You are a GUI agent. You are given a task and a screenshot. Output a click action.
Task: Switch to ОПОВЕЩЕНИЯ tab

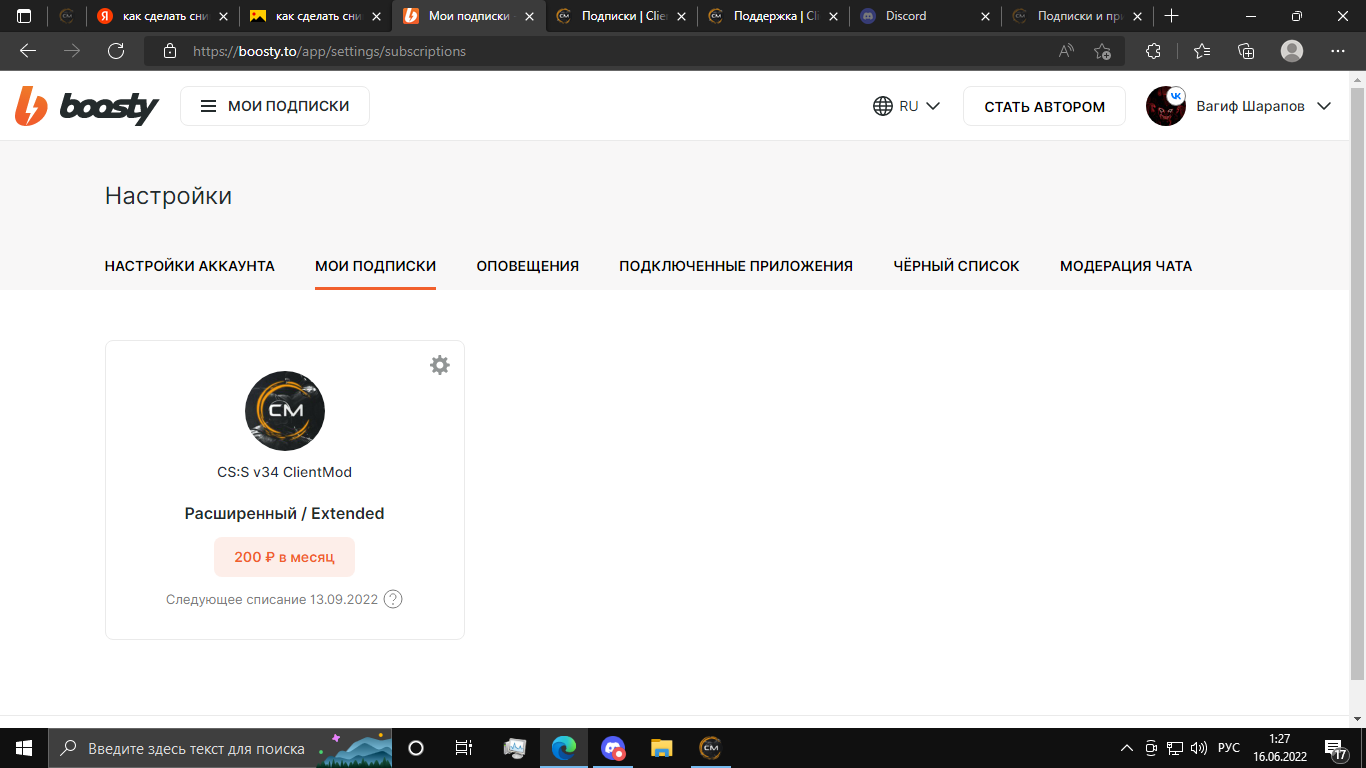[x=527, y=266]
